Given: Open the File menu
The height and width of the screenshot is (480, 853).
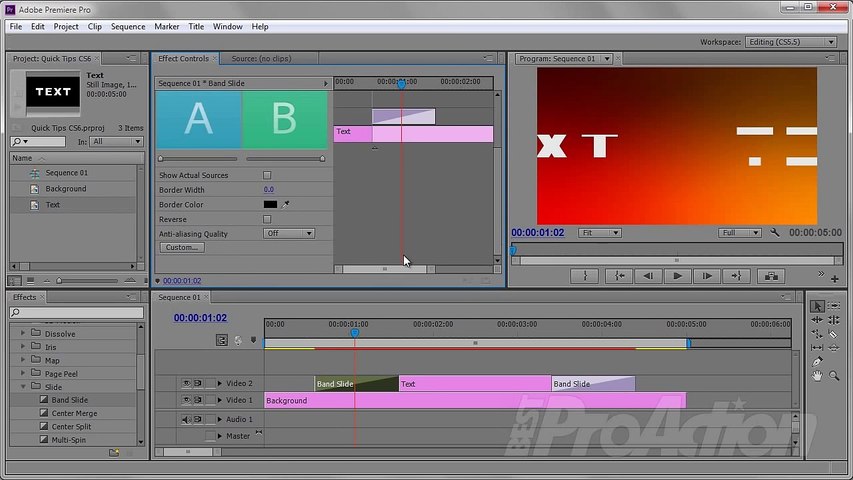Looking at the screenshot, I should (16, 27).
